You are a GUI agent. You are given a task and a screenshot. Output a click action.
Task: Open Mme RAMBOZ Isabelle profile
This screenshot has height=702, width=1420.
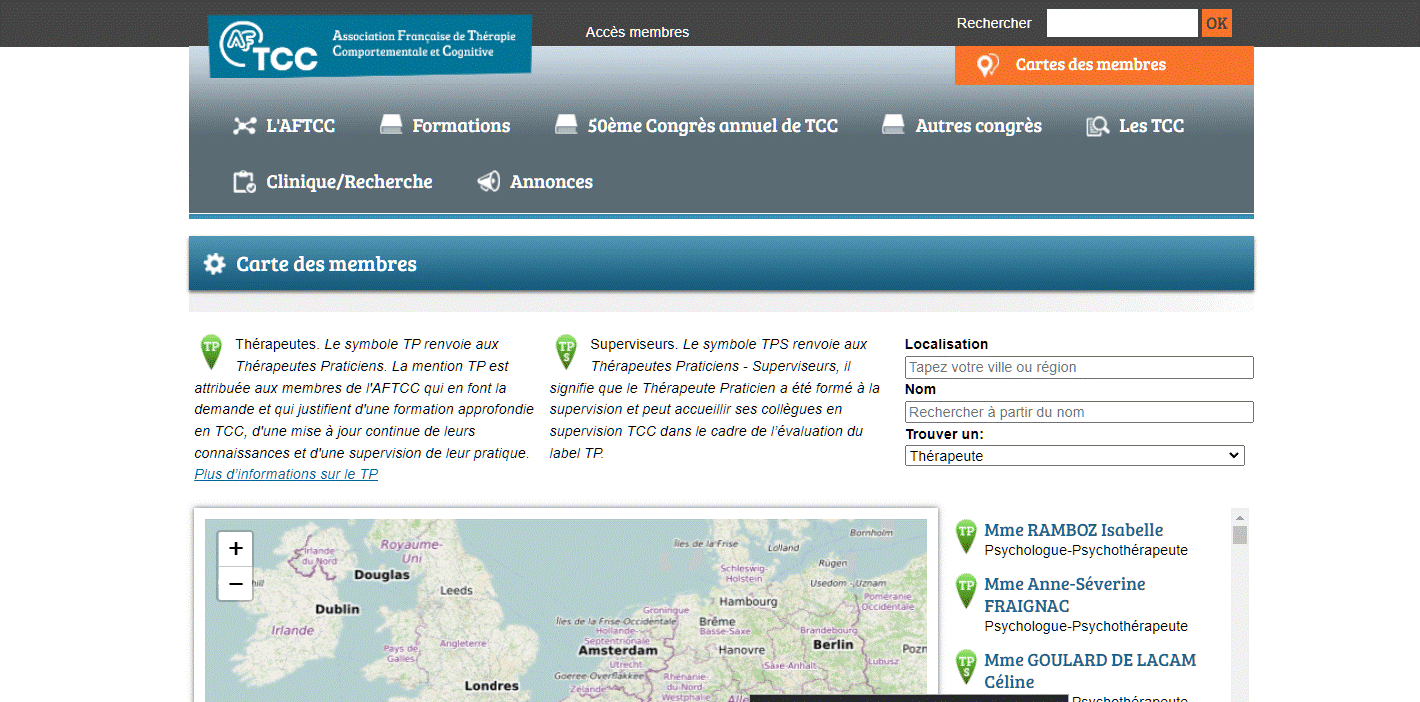click(1074, 530)
